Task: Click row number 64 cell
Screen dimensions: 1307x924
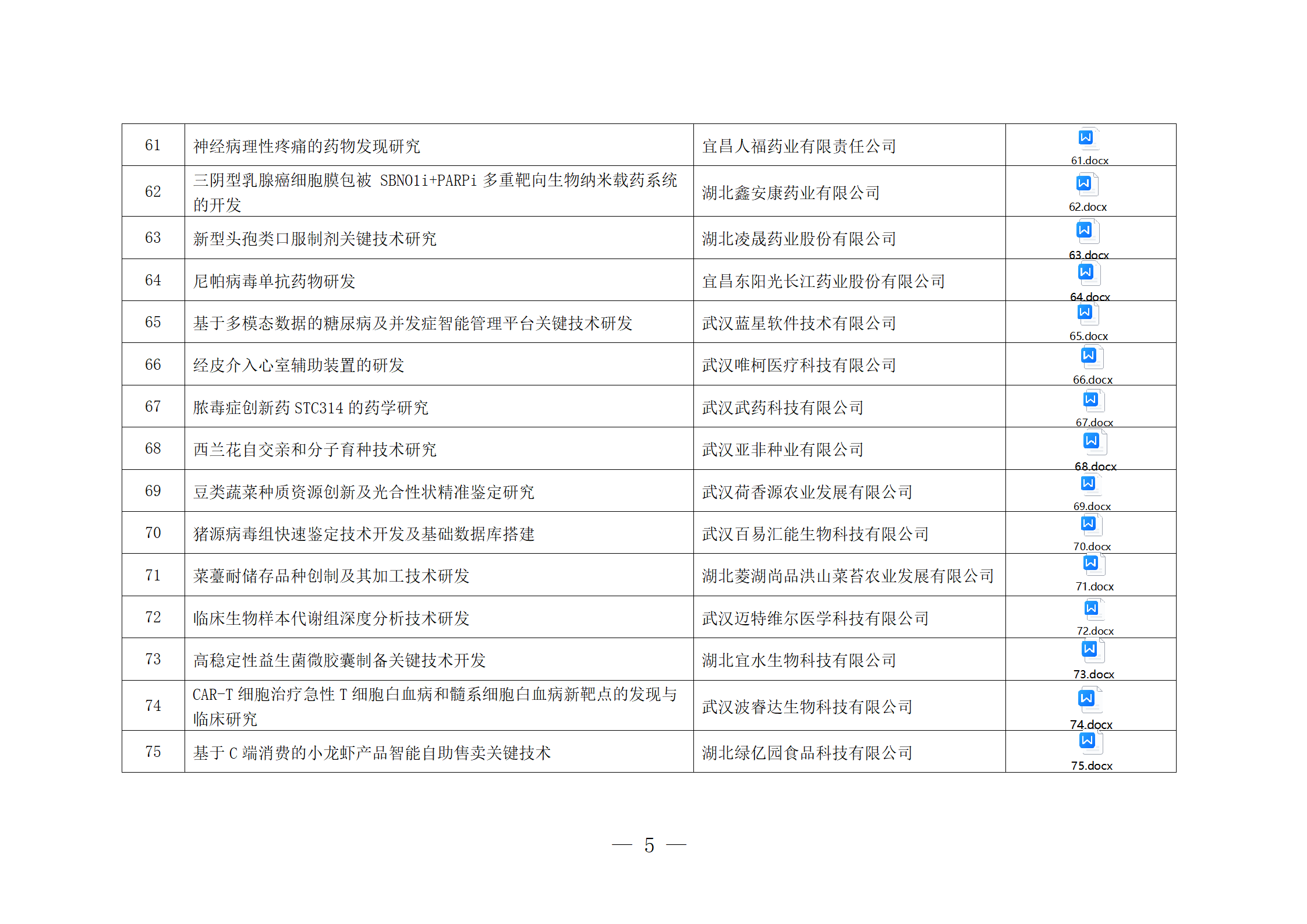Action: coord(153,280)
